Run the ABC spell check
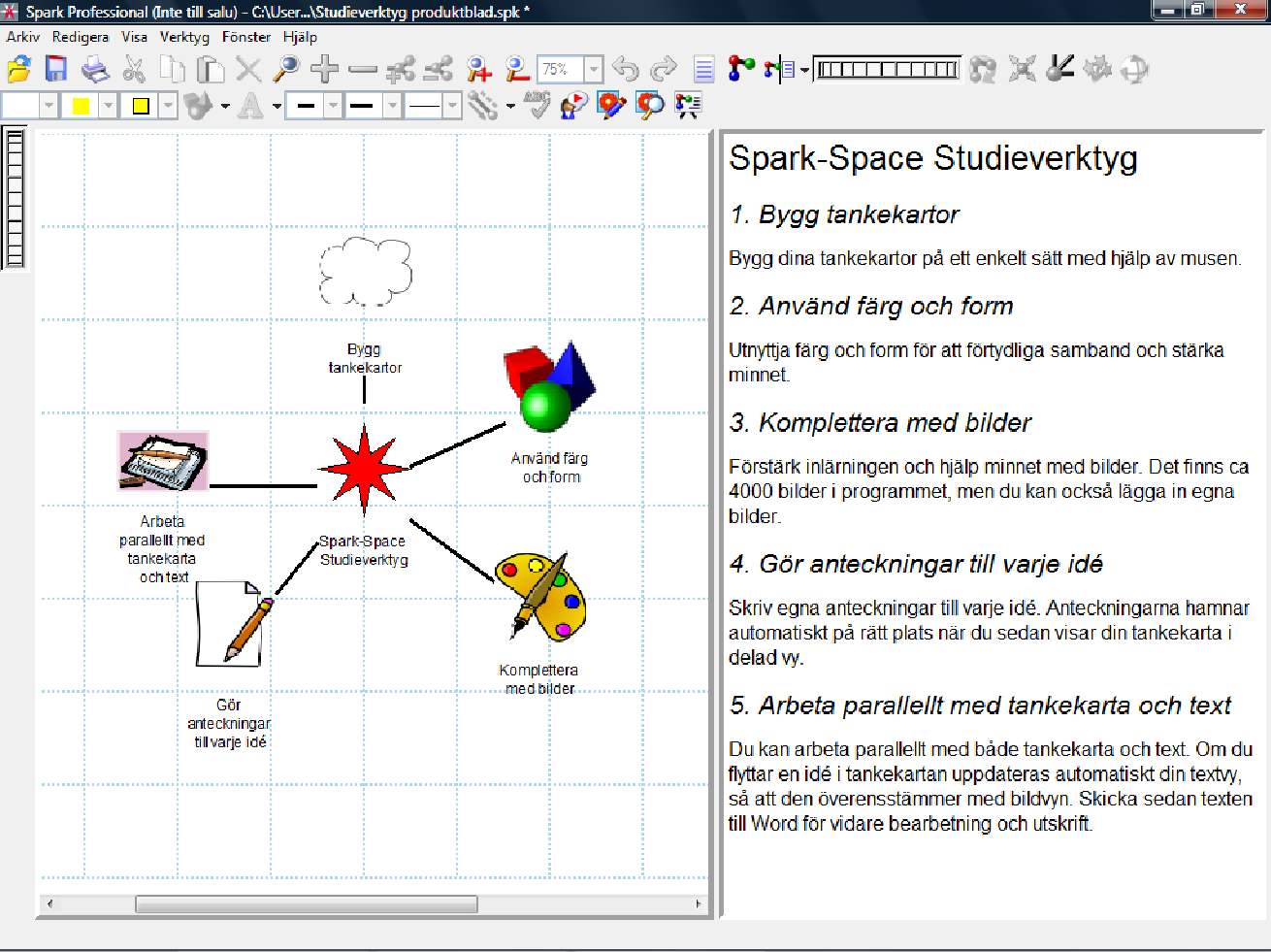1271x952 pixels. tap(537, 104)
